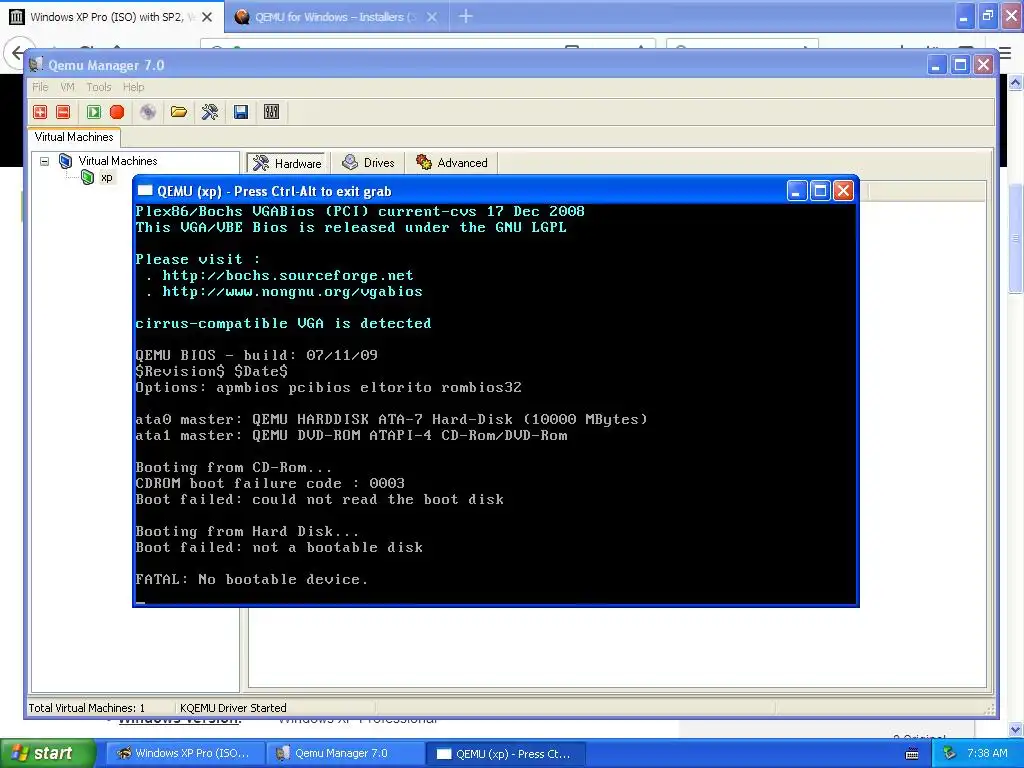This screenshot has height=768, width=1024.
Task: Click the blue floppy disk save icon
Action: coord(241,112)
